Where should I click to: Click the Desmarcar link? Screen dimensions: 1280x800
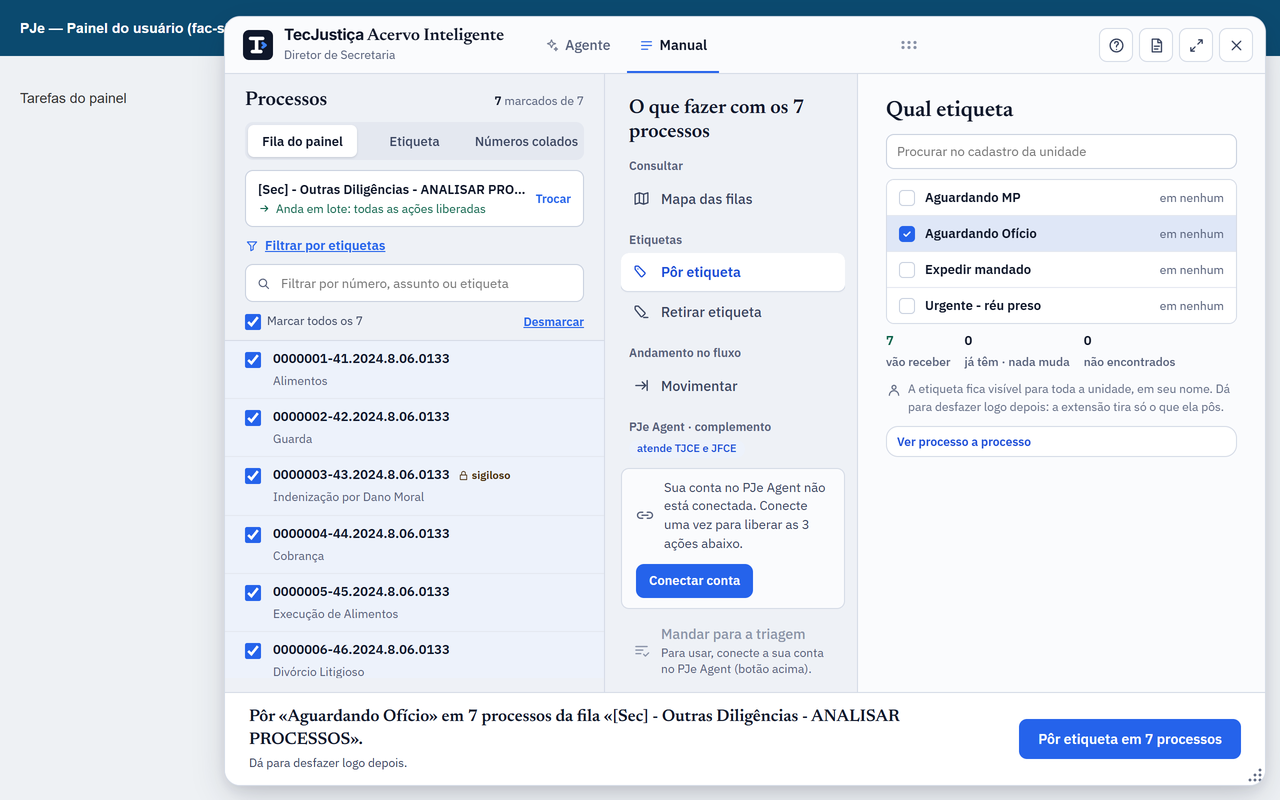point(554,322)
